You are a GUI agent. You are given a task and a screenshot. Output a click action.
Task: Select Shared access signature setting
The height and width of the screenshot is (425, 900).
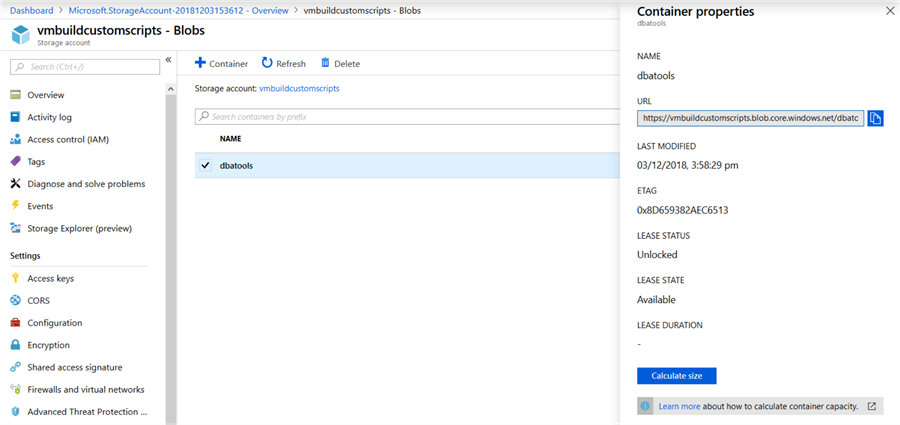tap(75, 368)
